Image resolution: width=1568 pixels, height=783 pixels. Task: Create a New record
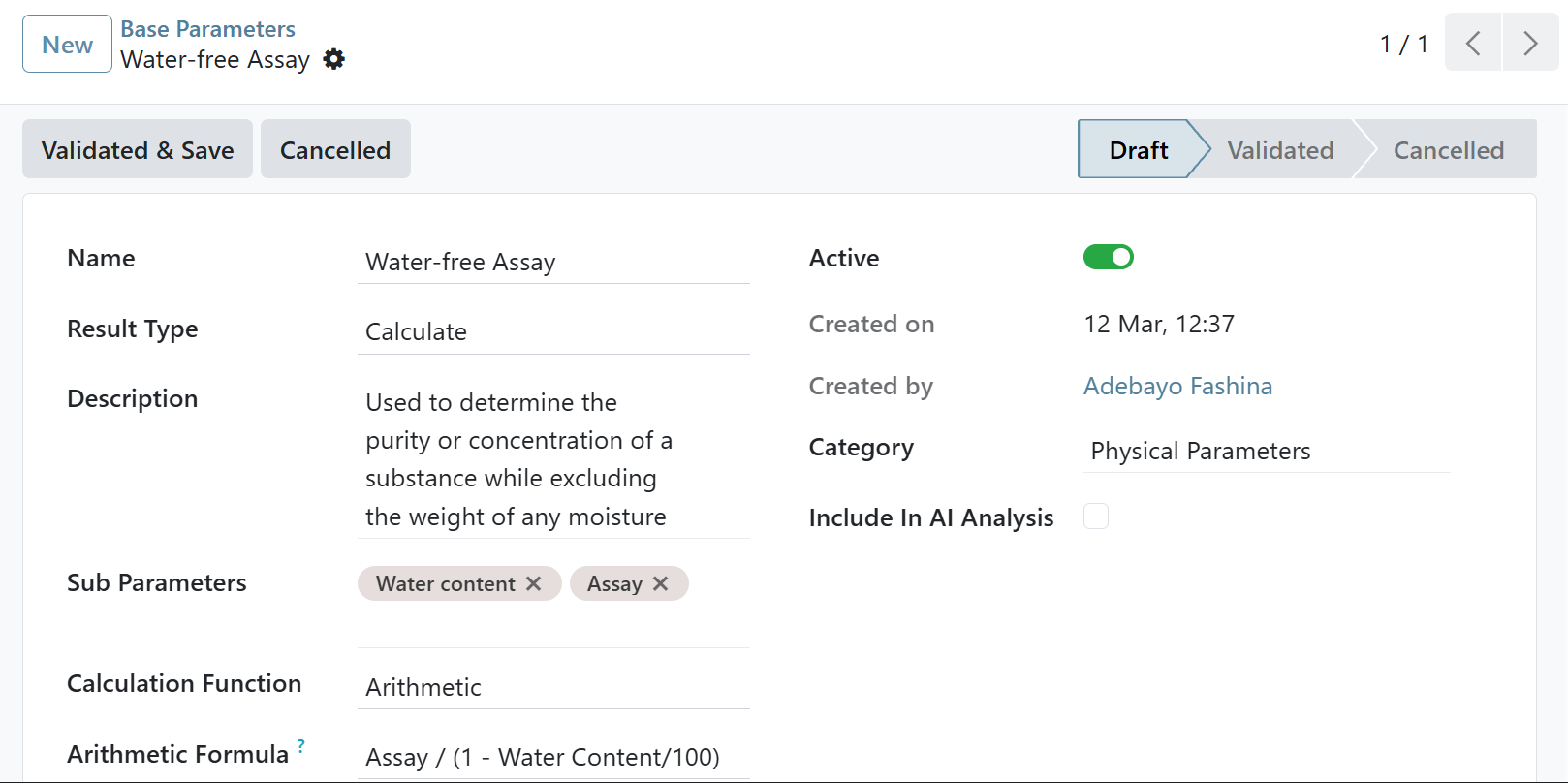point(67,45)
